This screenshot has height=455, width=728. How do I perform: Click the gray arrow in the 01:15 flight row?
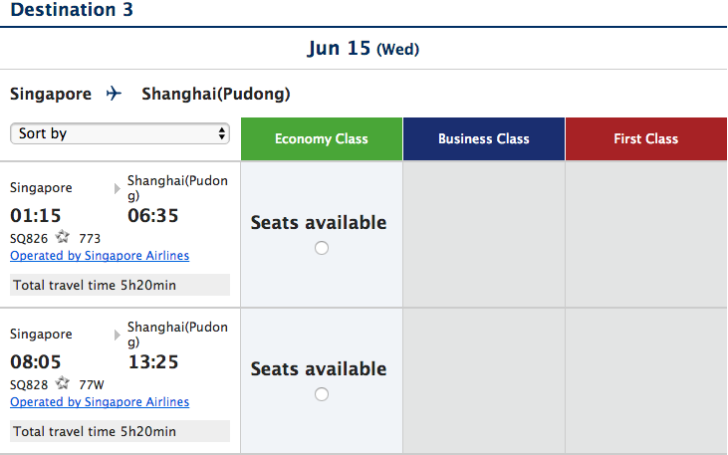(x=117, y=188)
